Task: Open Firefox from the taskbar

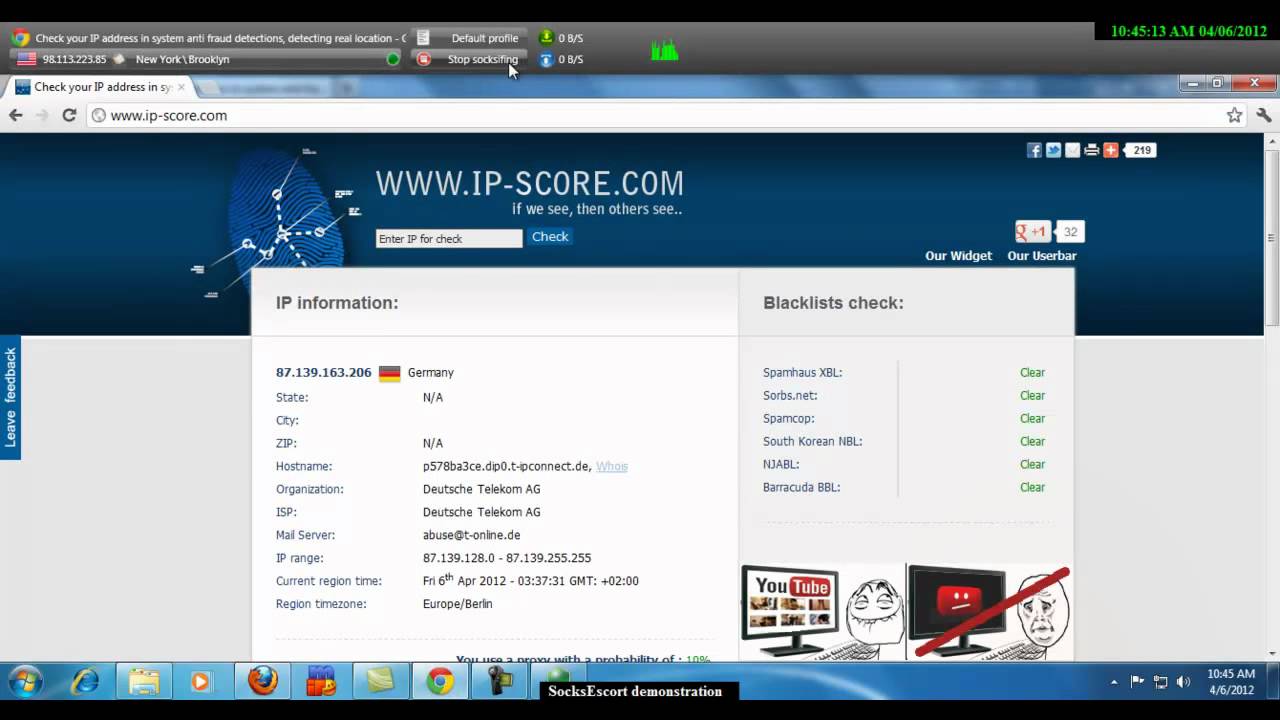Action: tap(262, 682)
